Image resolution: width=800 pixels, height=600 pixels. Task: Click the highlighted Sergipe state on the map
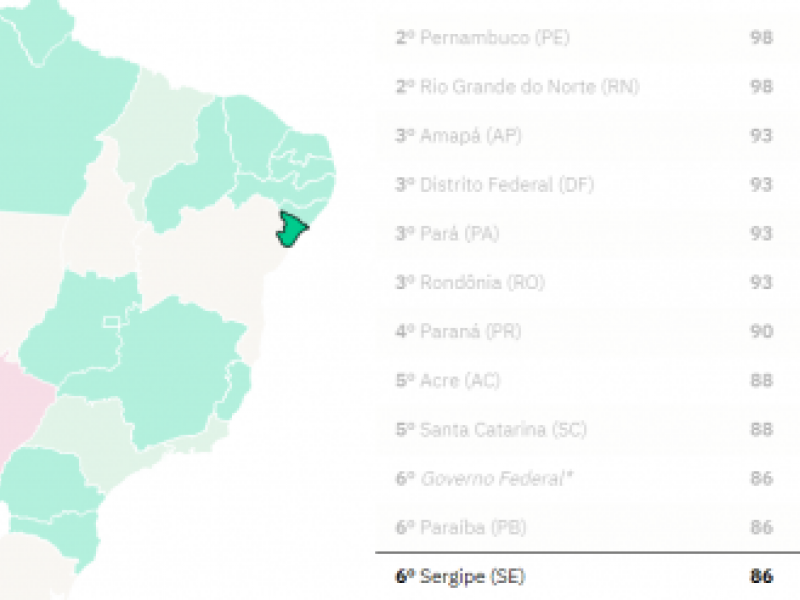coord(292,230)
